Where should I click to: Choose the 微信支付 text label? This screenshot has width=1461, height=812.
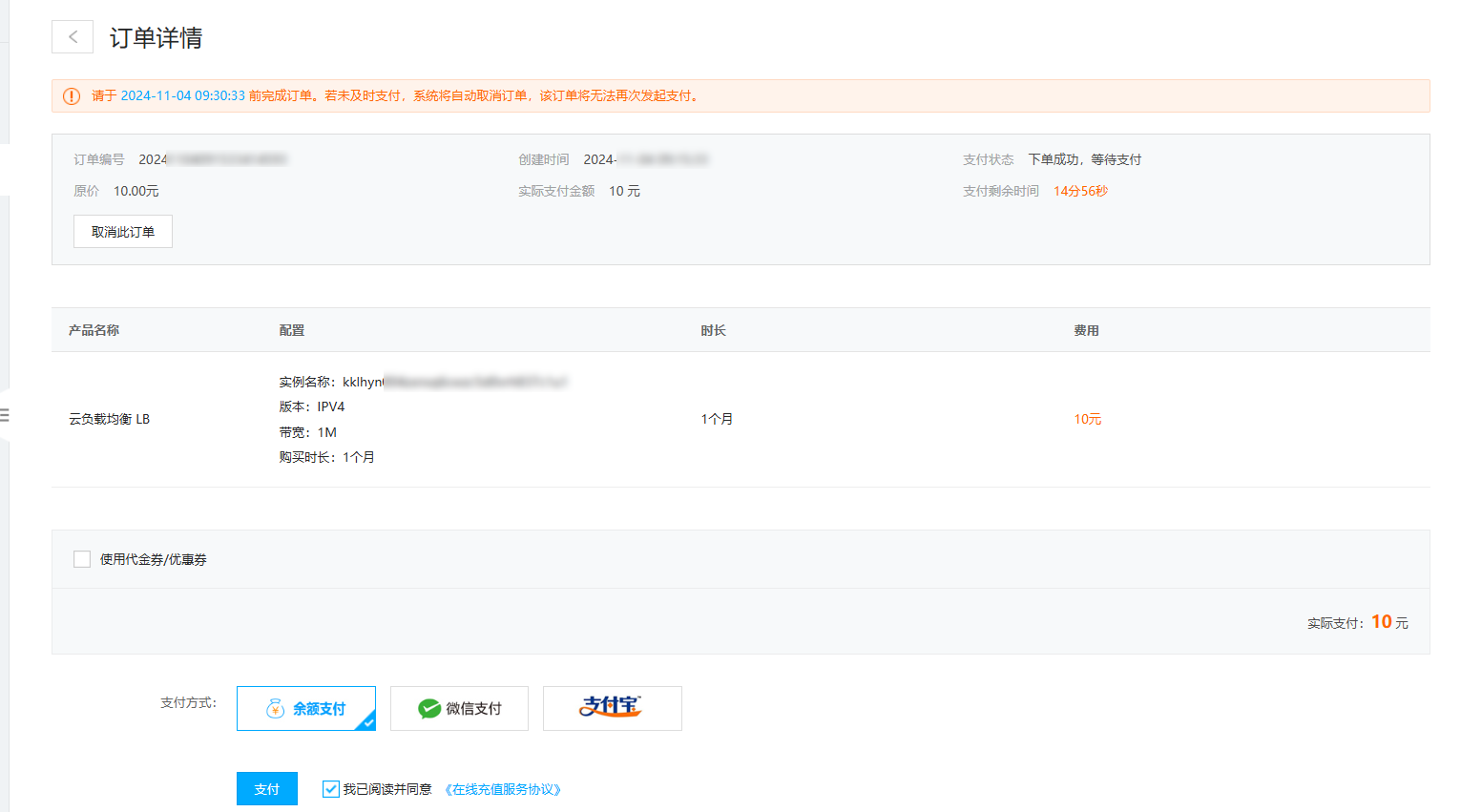473,709
